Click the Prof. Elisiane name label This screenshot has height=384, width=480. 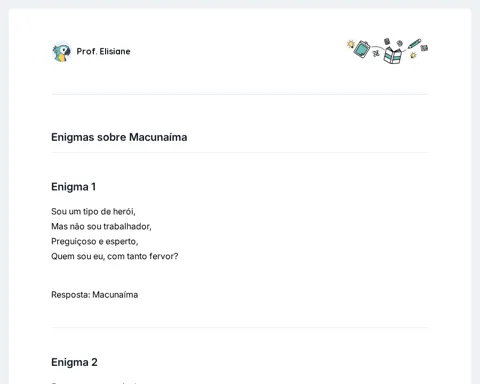[x=103, y=51]
